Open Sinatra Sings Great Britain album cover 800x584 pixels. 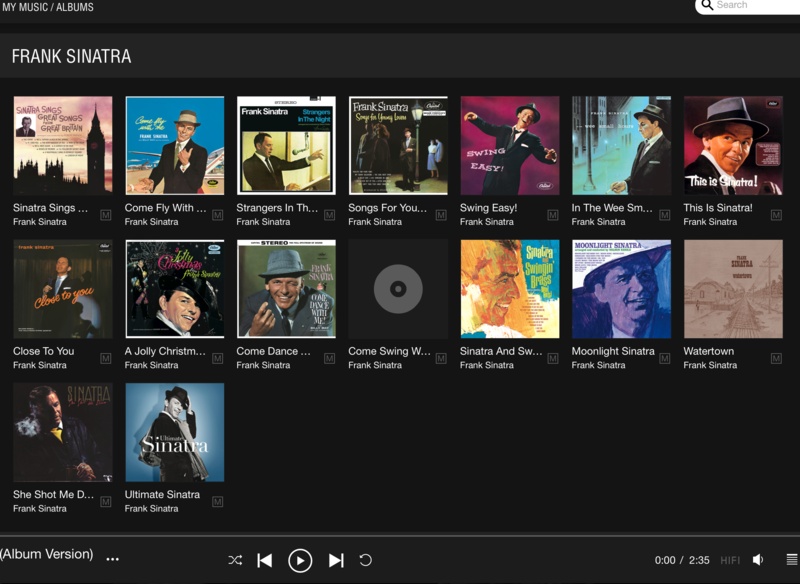63,145
